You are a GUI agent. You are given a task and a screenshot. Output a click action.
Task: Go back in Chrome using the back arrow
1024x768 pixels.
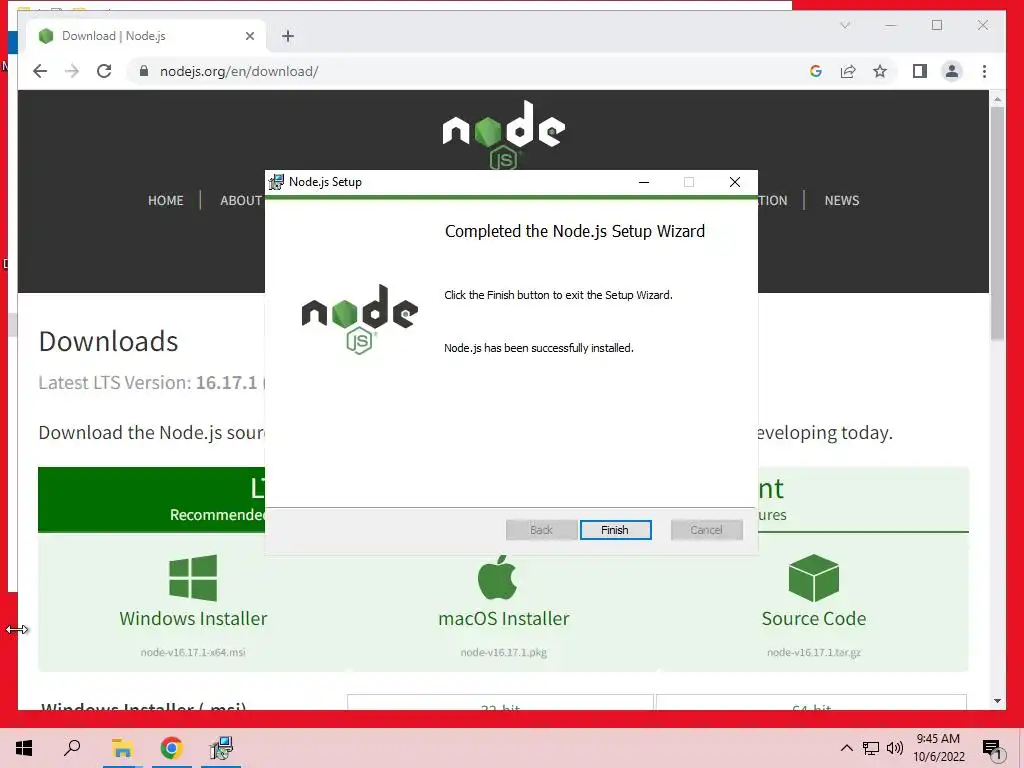click(40, 71)
